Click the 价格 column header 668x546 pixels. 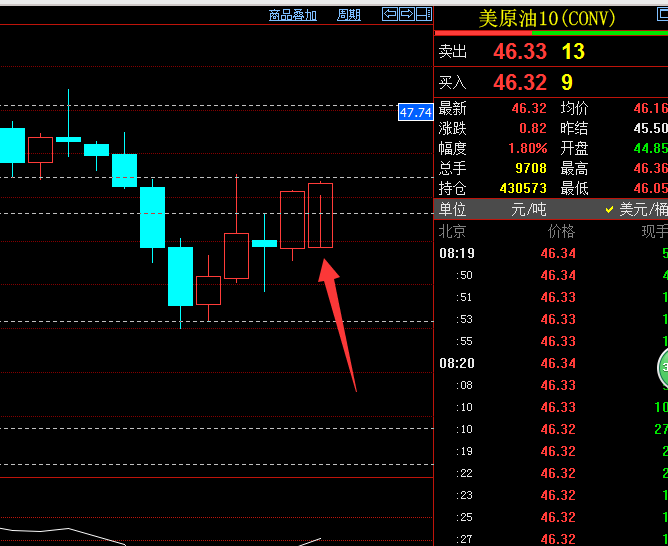(561, 231)
